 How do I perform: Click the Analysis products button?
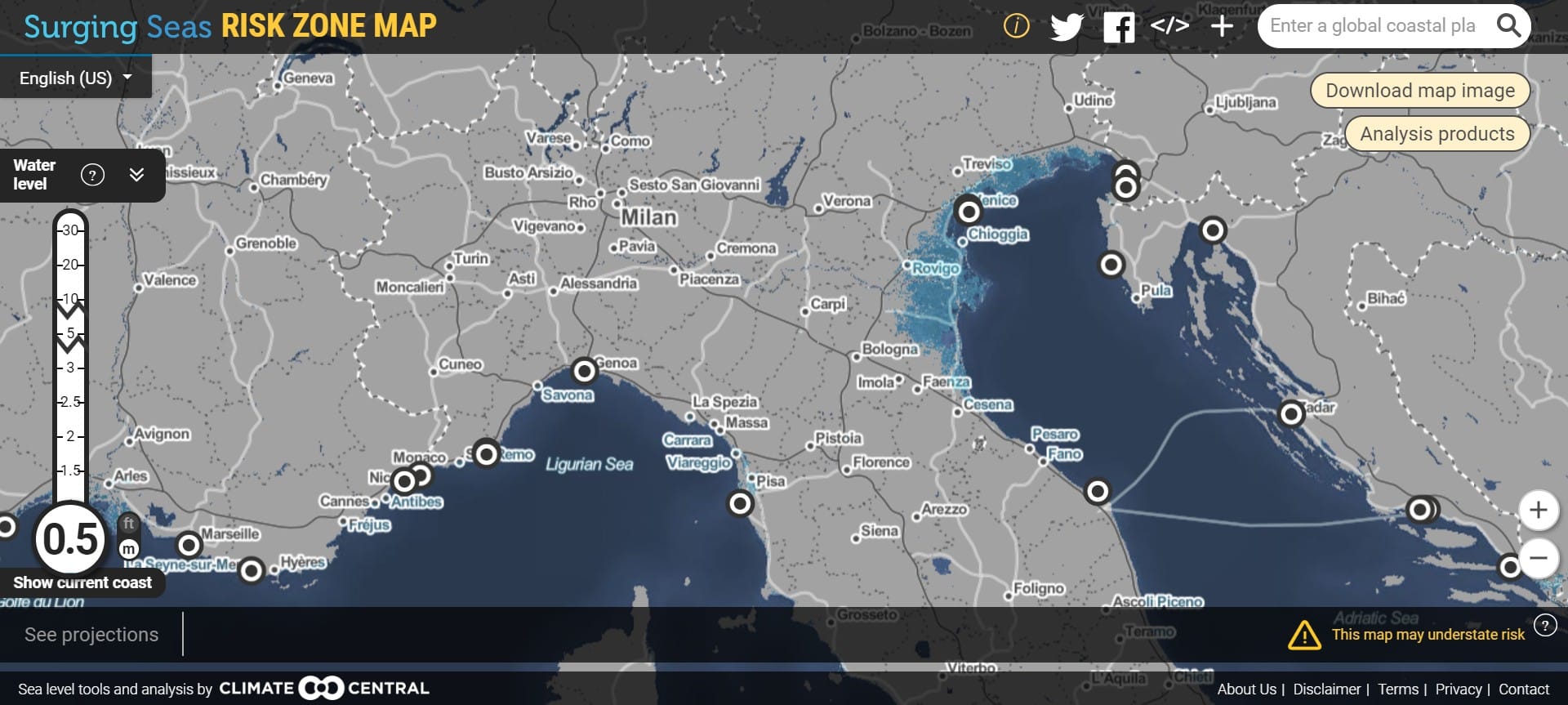[x=1437, y=134]
